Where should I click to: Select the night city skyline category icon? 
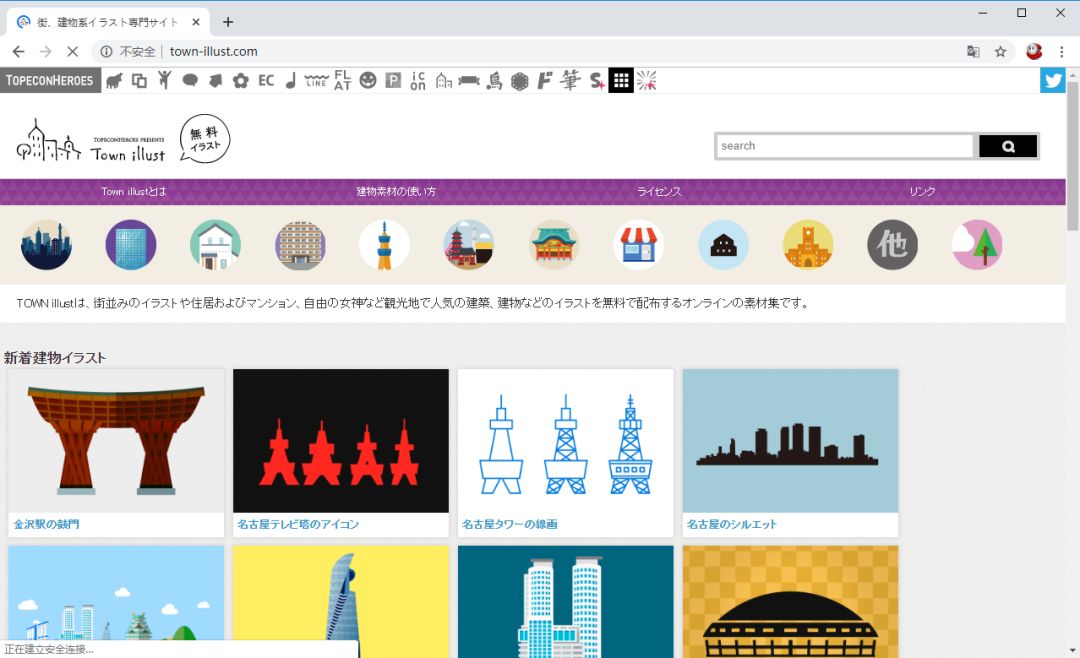click(x=46, y=245)
